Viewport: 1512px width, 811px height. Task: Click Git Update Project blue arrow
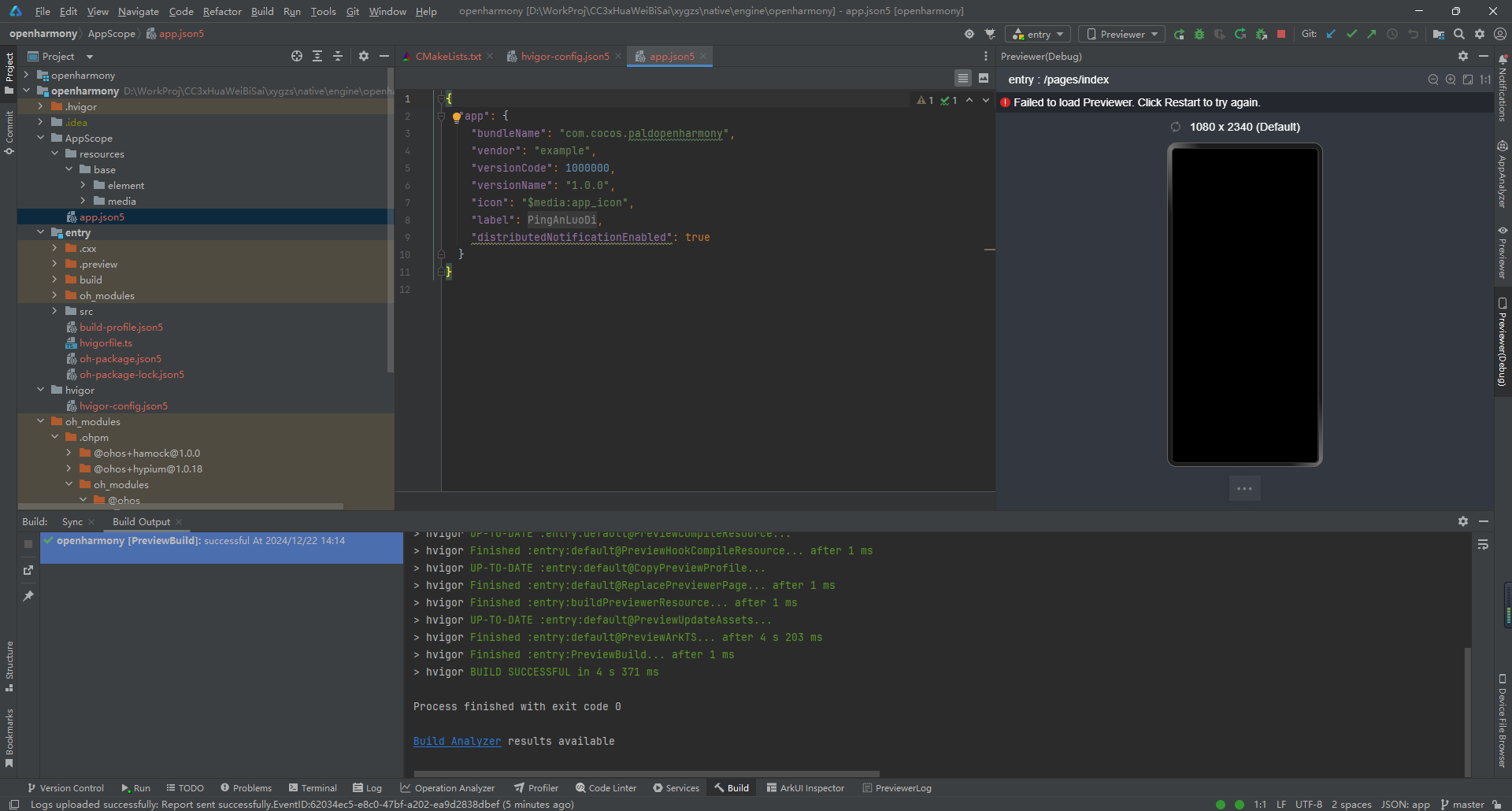point(1331,34)
